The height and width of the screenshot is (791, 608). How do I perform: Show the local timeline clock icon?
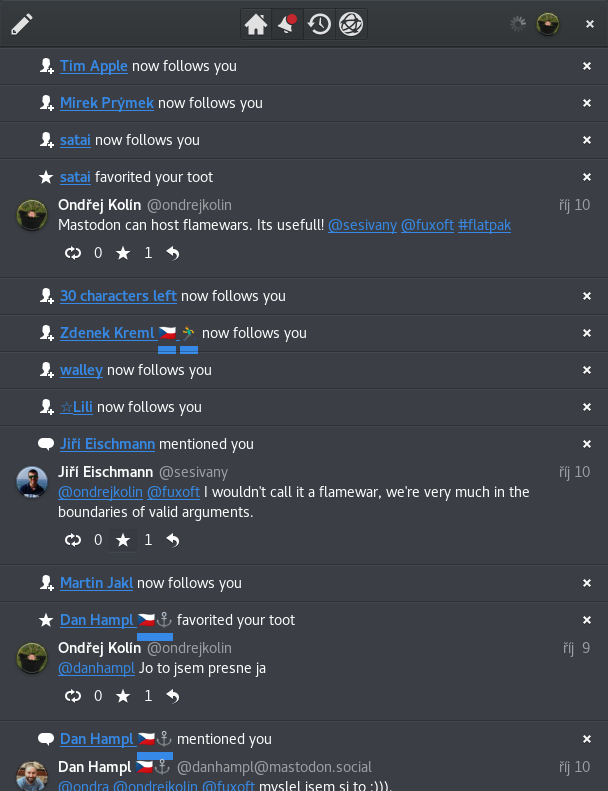pyautogui.click(x=319, y=24)
